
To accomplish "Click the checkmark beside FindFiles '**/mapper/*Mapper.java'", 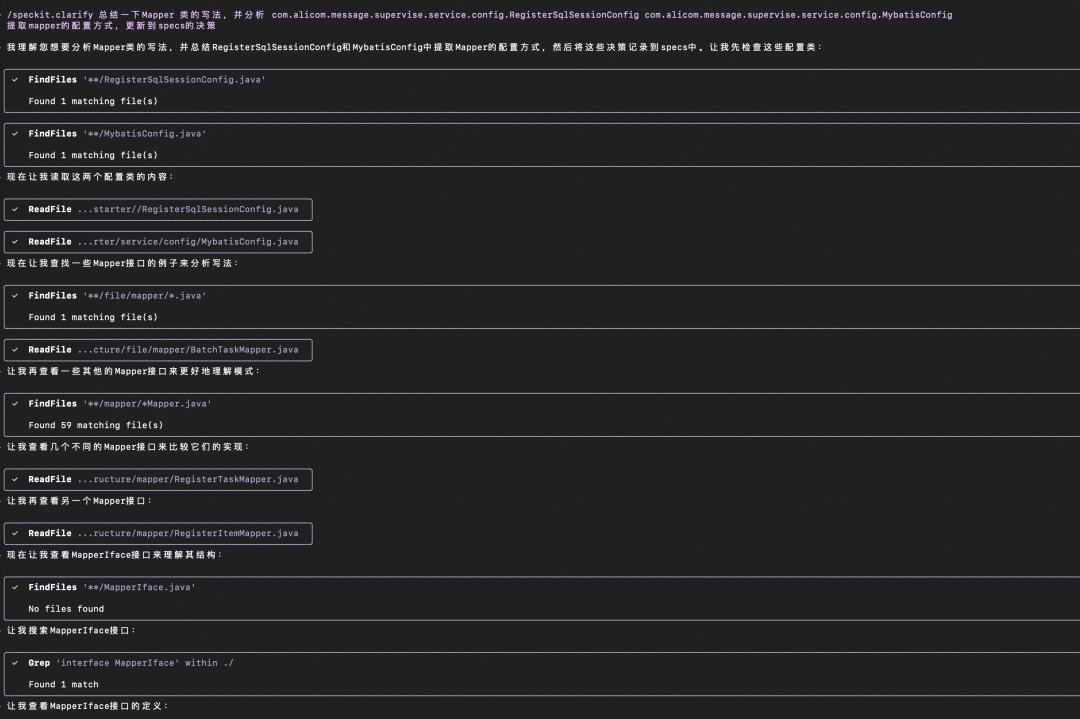I will 15,404.
